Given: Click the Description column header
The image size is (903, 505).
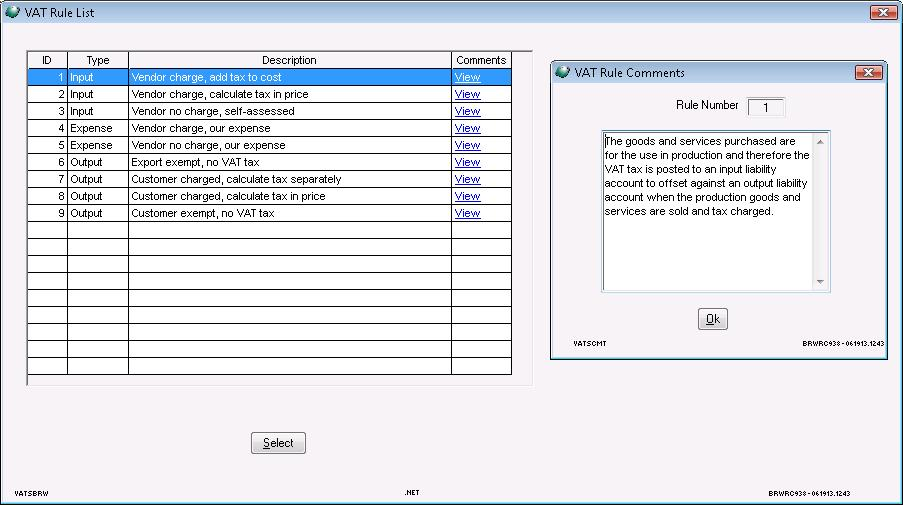Looking at the screenshot, I should pos(290,60).
